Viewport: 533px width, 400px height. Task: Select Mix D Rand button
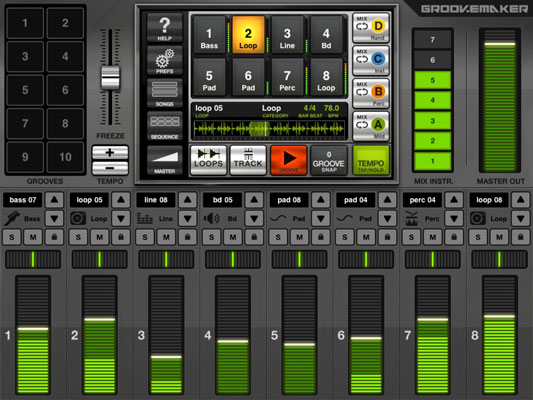click(x=371, y=28)
